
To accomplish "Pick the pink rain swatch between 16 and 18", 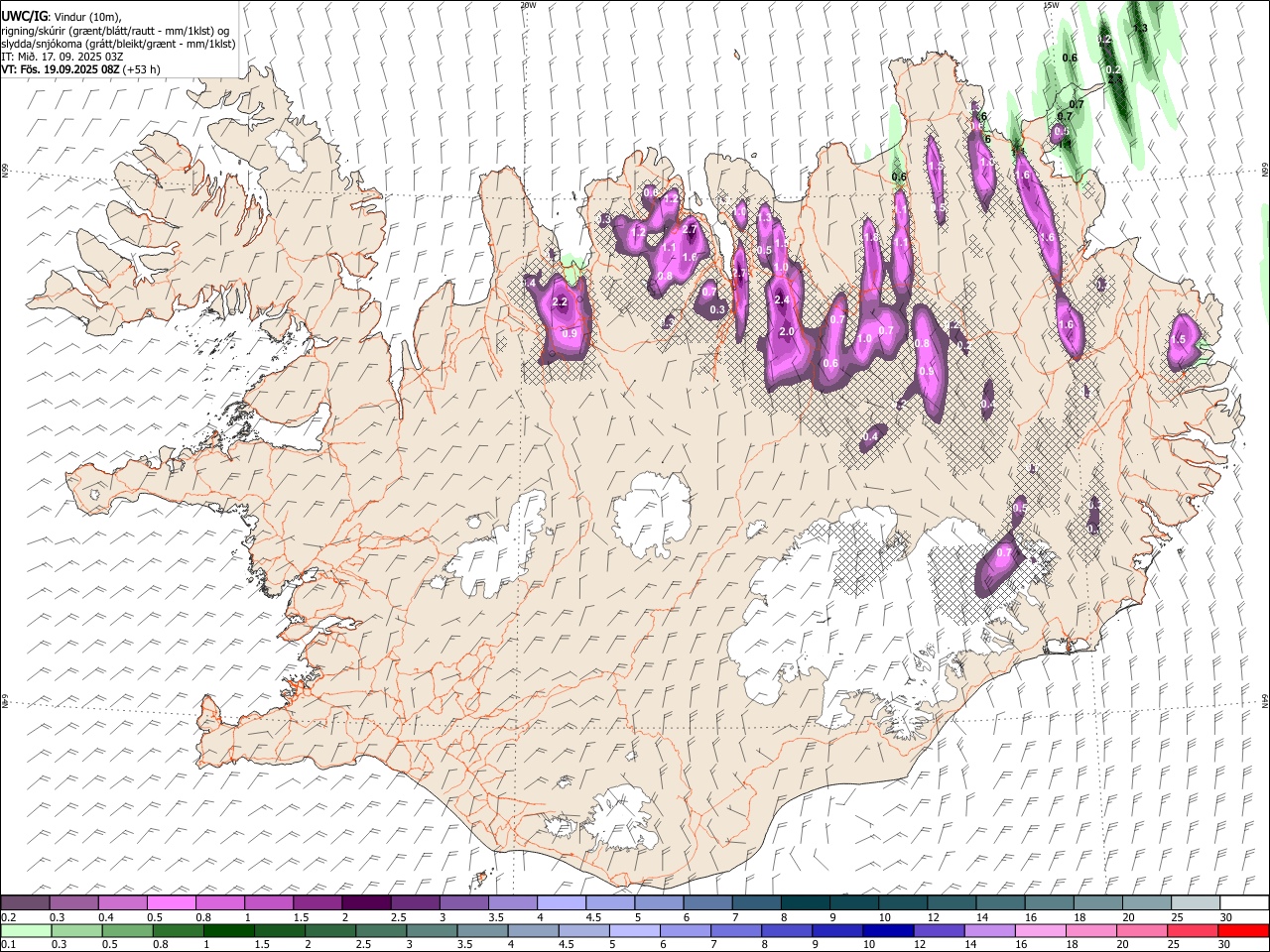I will [1040, 930].
